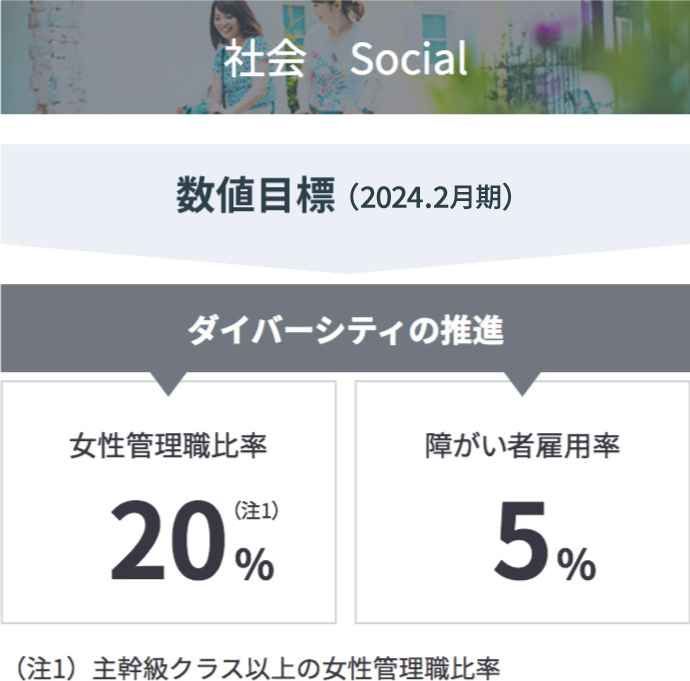Click the (2024.2月期) period label
Viewport: 690px width, 681px height.
tap(431, 198)
